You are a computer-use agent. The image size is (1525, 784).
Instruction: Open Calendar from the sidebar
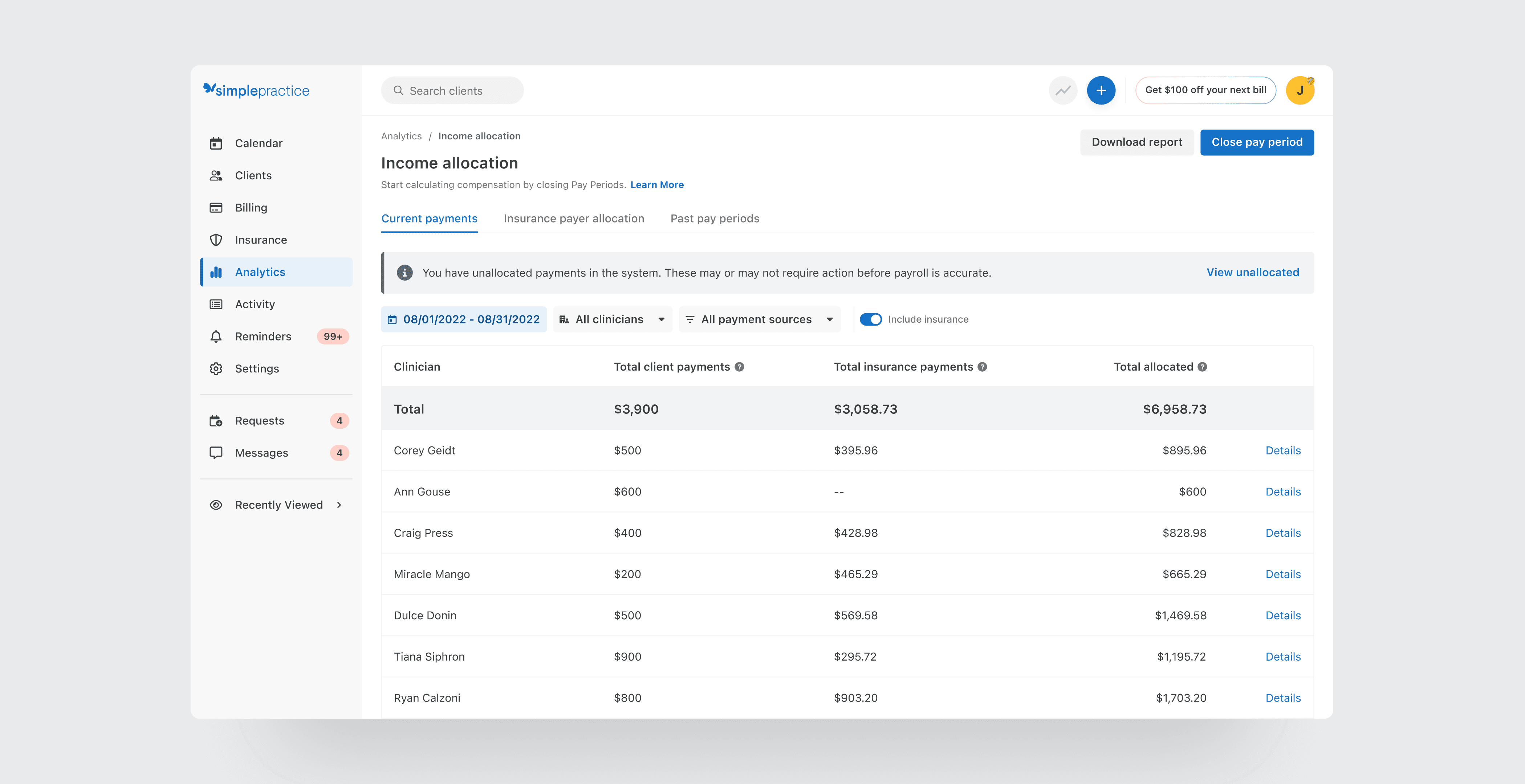pyautogui.click(x=258, y=143)
